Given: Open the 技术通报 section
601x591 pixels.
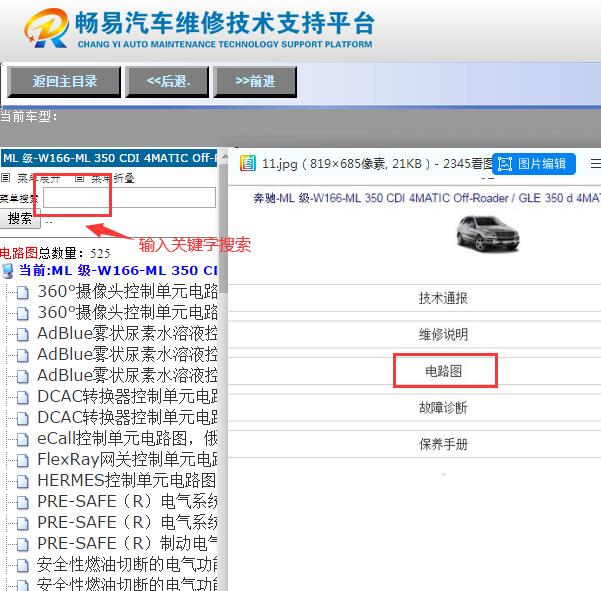Looking at the screenshot, I should tap(443, 298).
